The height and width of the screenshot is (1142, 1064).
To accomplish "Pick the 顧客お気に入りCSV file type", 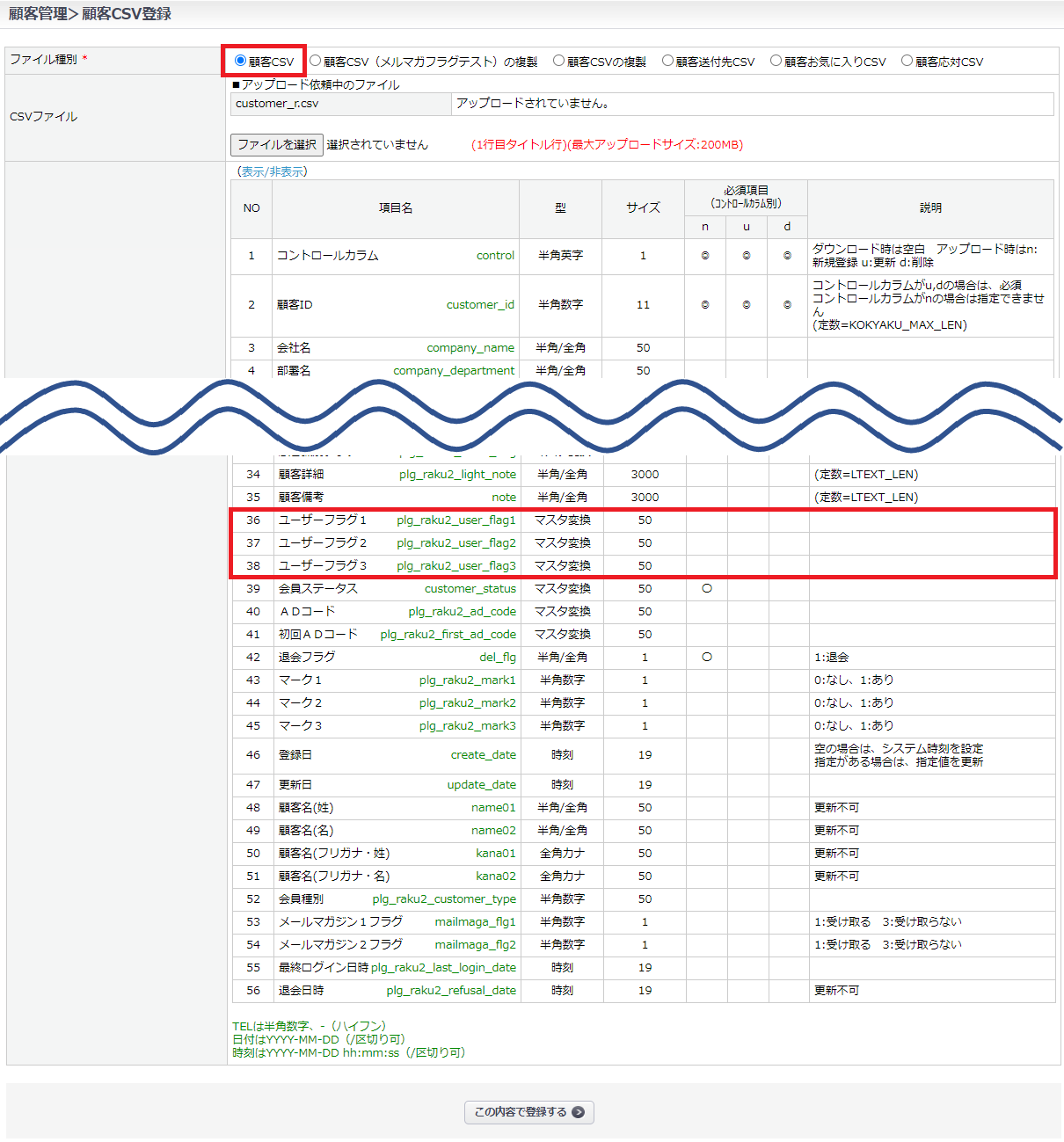I will click(776, 61).
